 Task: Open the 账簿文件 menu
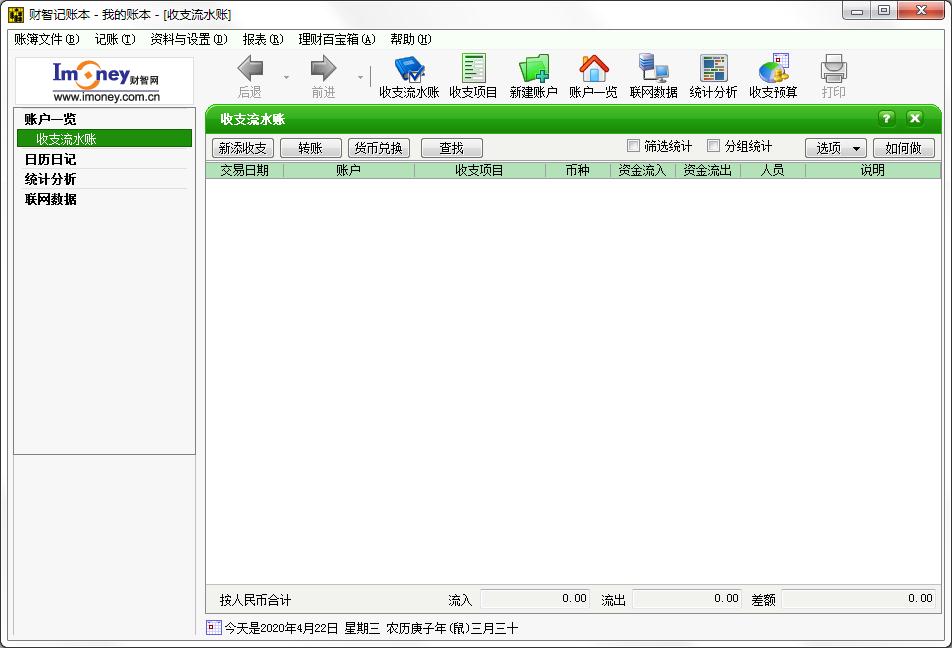[x=47, y=39]
